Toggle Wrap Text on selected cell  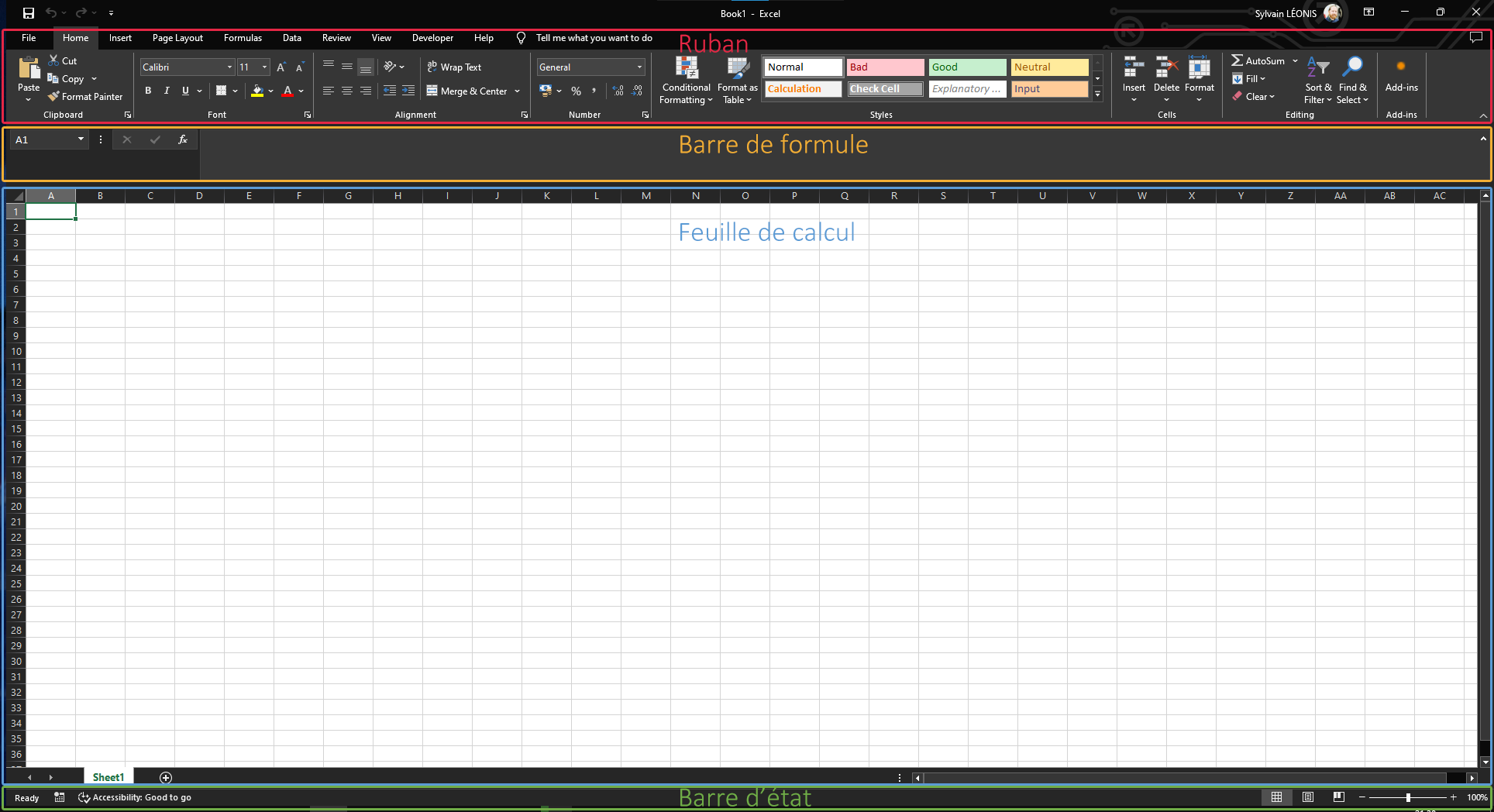tap(454, 67)
